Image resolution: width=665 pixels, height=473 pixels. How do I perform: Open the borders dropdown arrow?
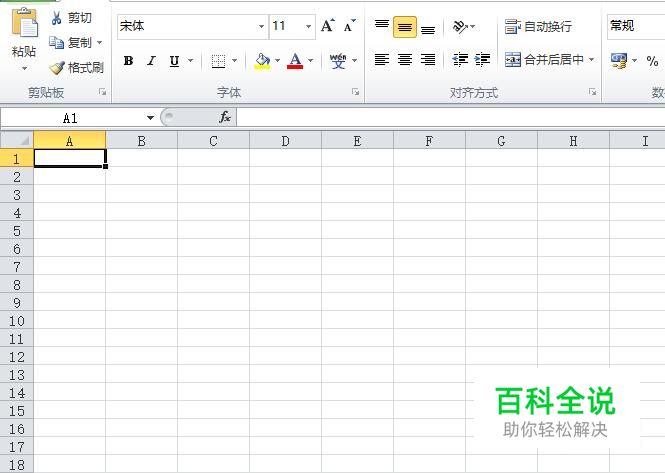point(235,61)
